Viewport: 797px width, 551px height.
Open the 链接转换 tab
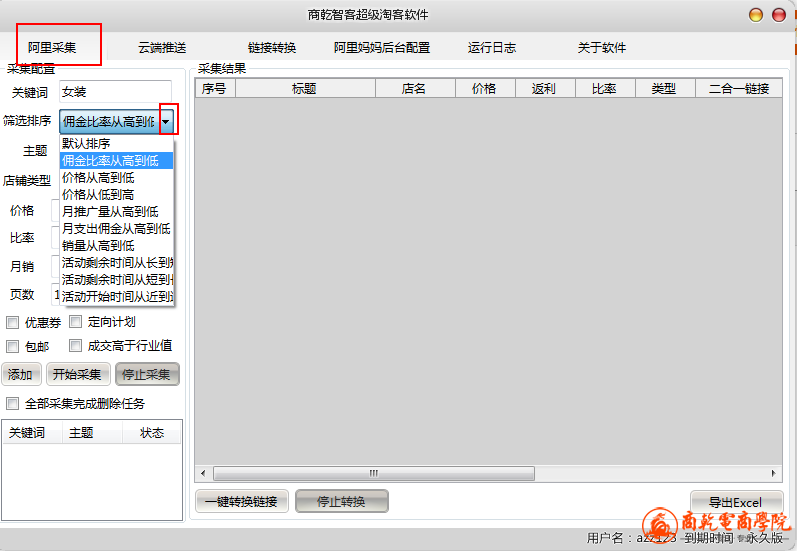272,48
